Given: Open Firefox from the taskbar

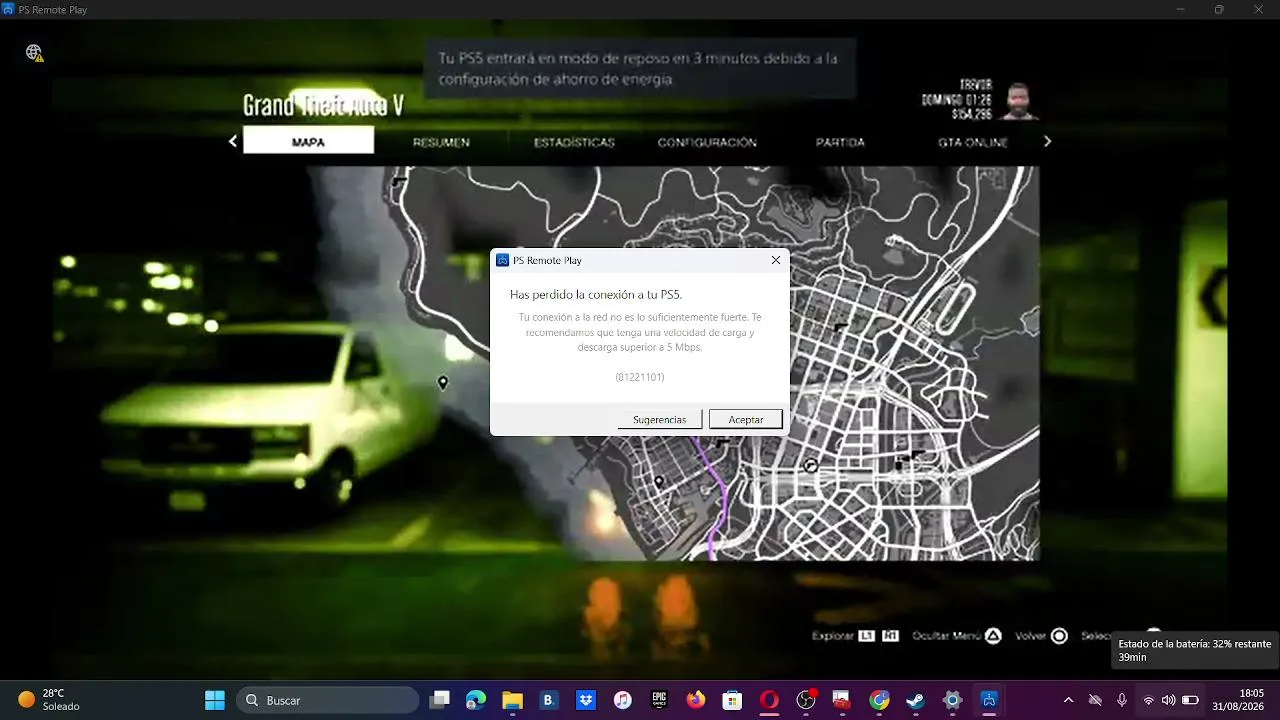Looking at the screenshot, I should click(696, 700).
